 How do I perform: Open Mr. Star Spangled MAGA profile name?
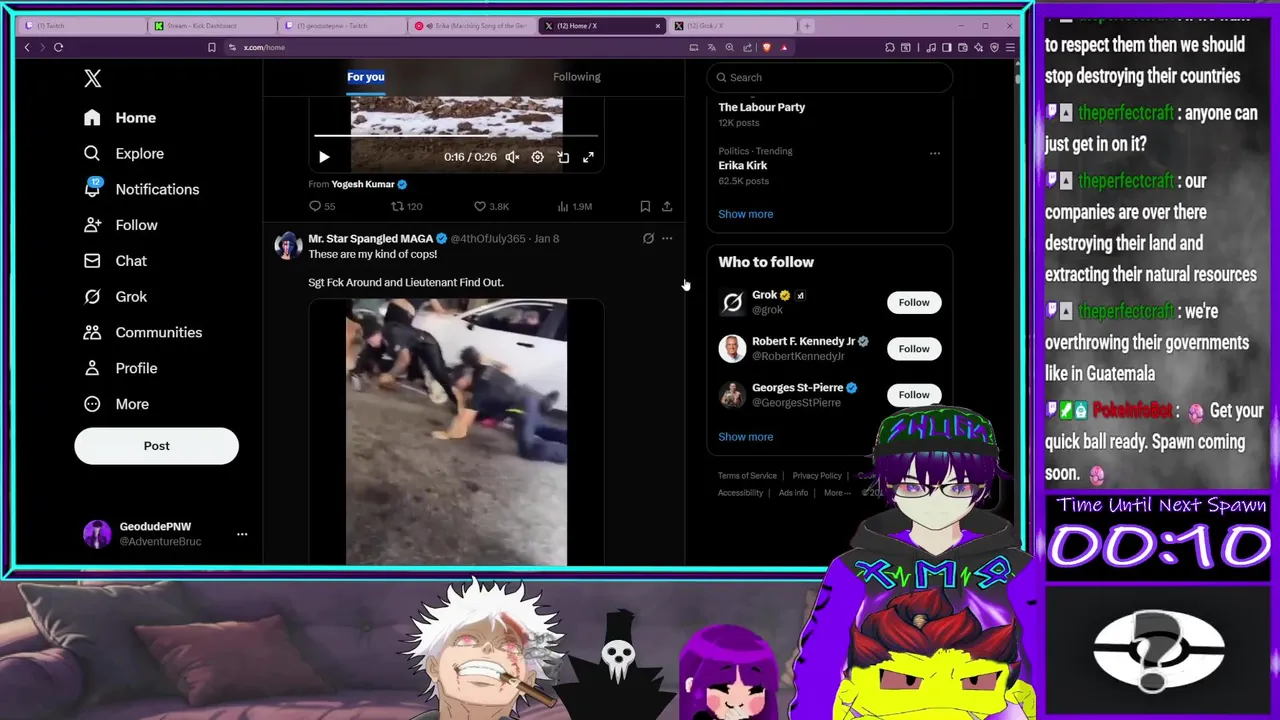point(370,239)
